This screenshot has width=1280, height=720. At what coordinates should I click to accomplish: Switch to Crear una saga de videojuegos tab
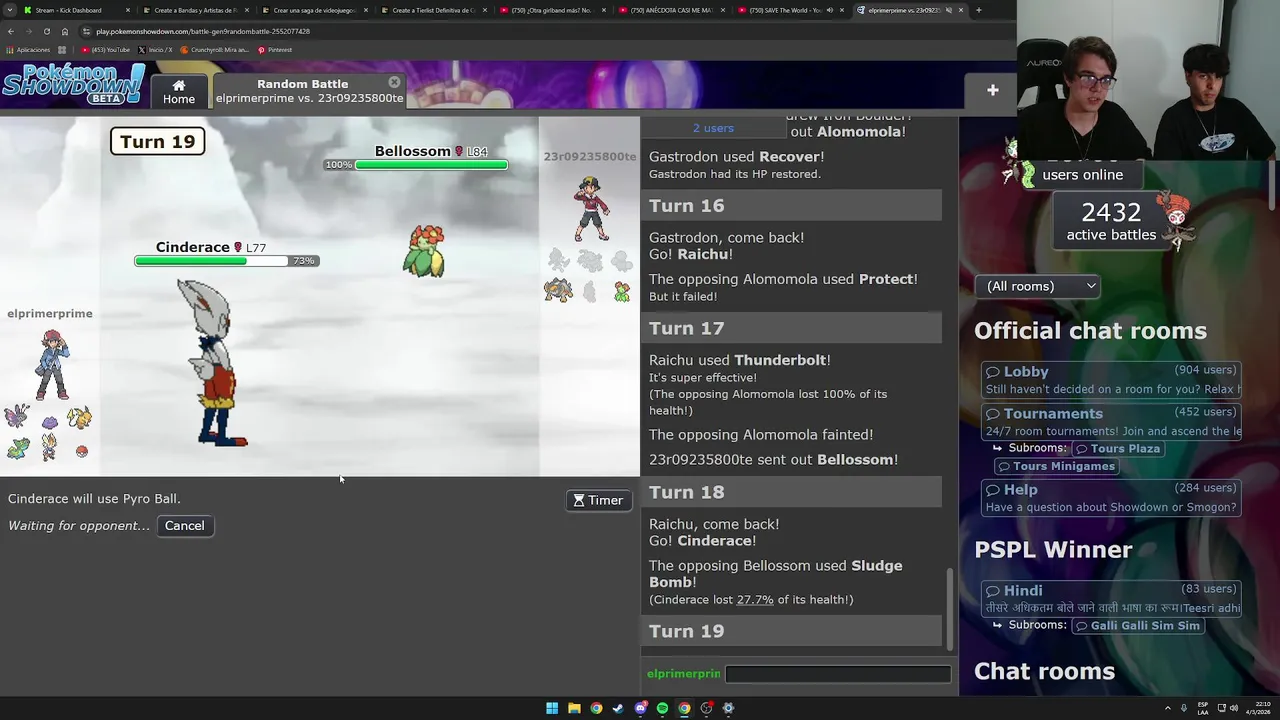[314, 10]
